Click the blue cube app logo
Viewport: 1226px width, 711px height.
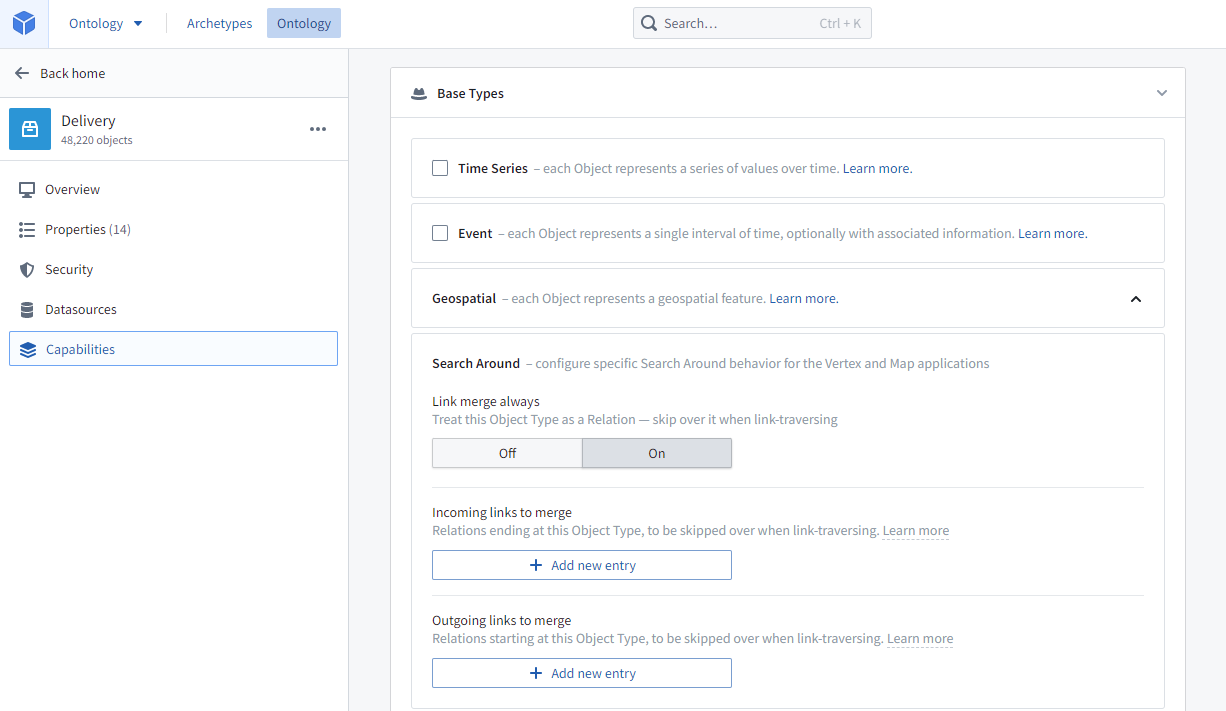pyautogui.click(x=24, y=24)
